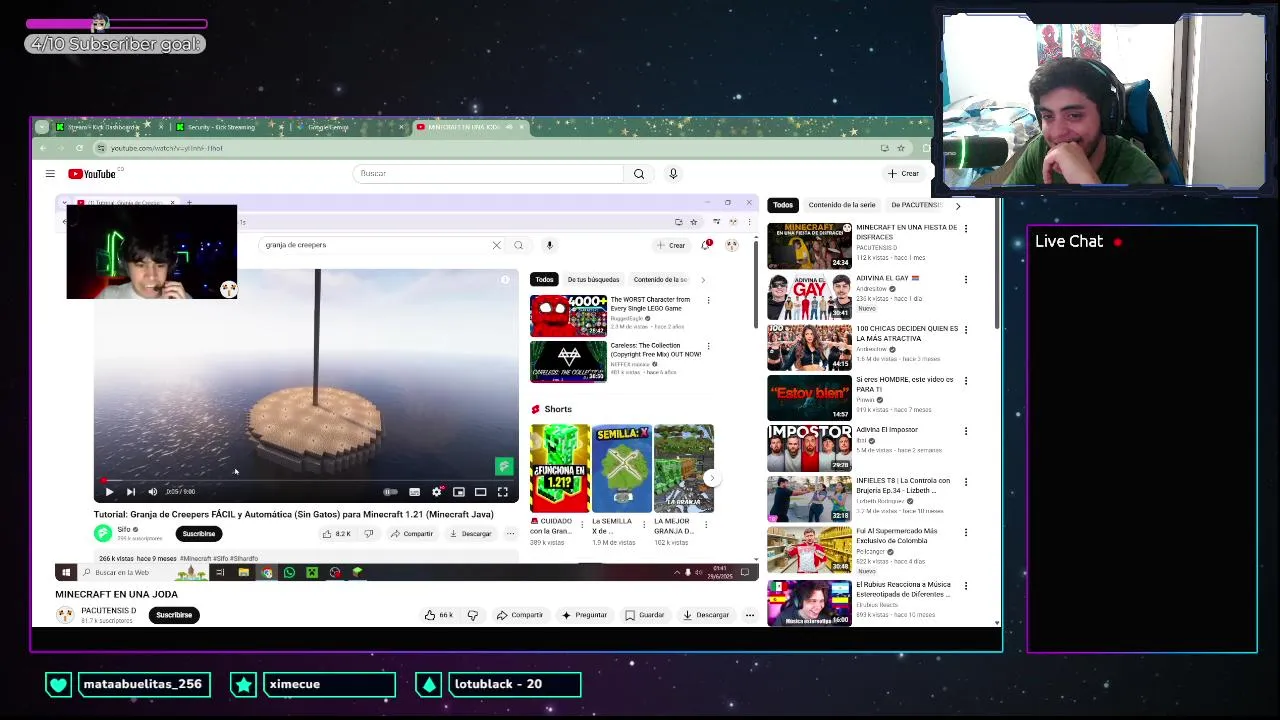
Task: Toggle autoplay switch in inner player
Action: click(x=390, y=492)
